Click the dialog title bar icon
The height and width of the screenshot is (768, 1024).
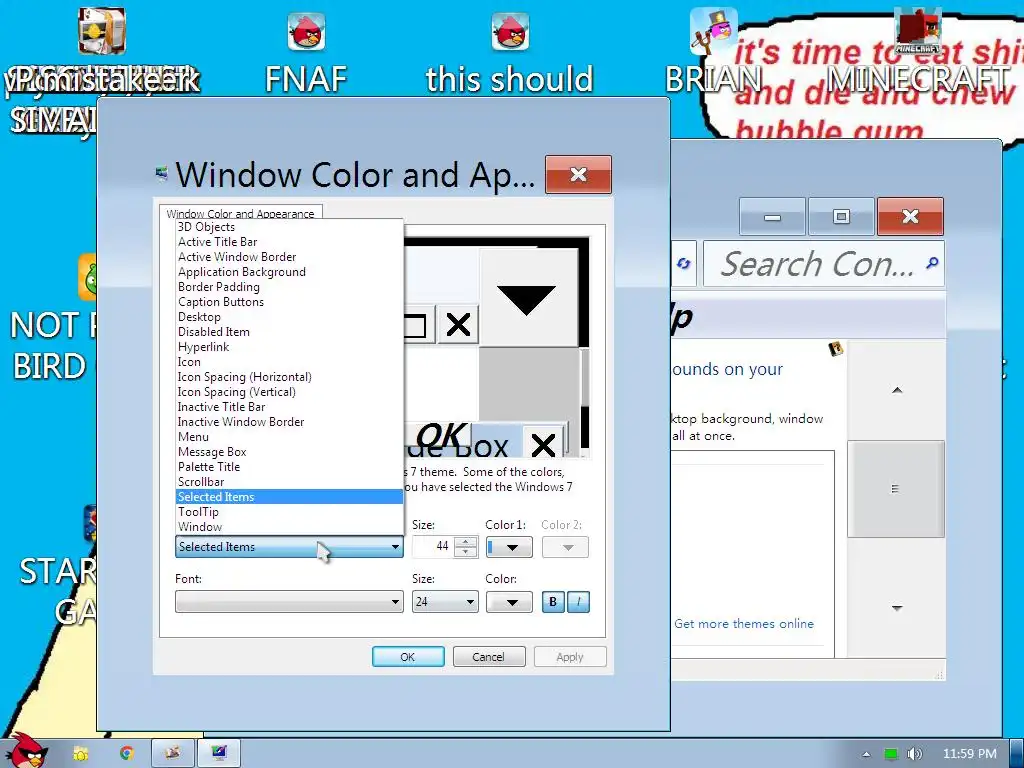tap(161, 174)
